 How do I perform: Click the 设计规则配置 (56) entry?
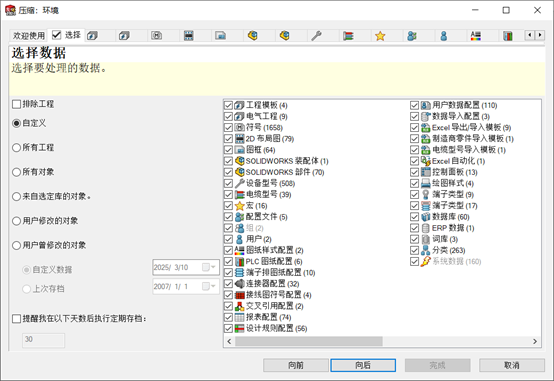(276, 328)
